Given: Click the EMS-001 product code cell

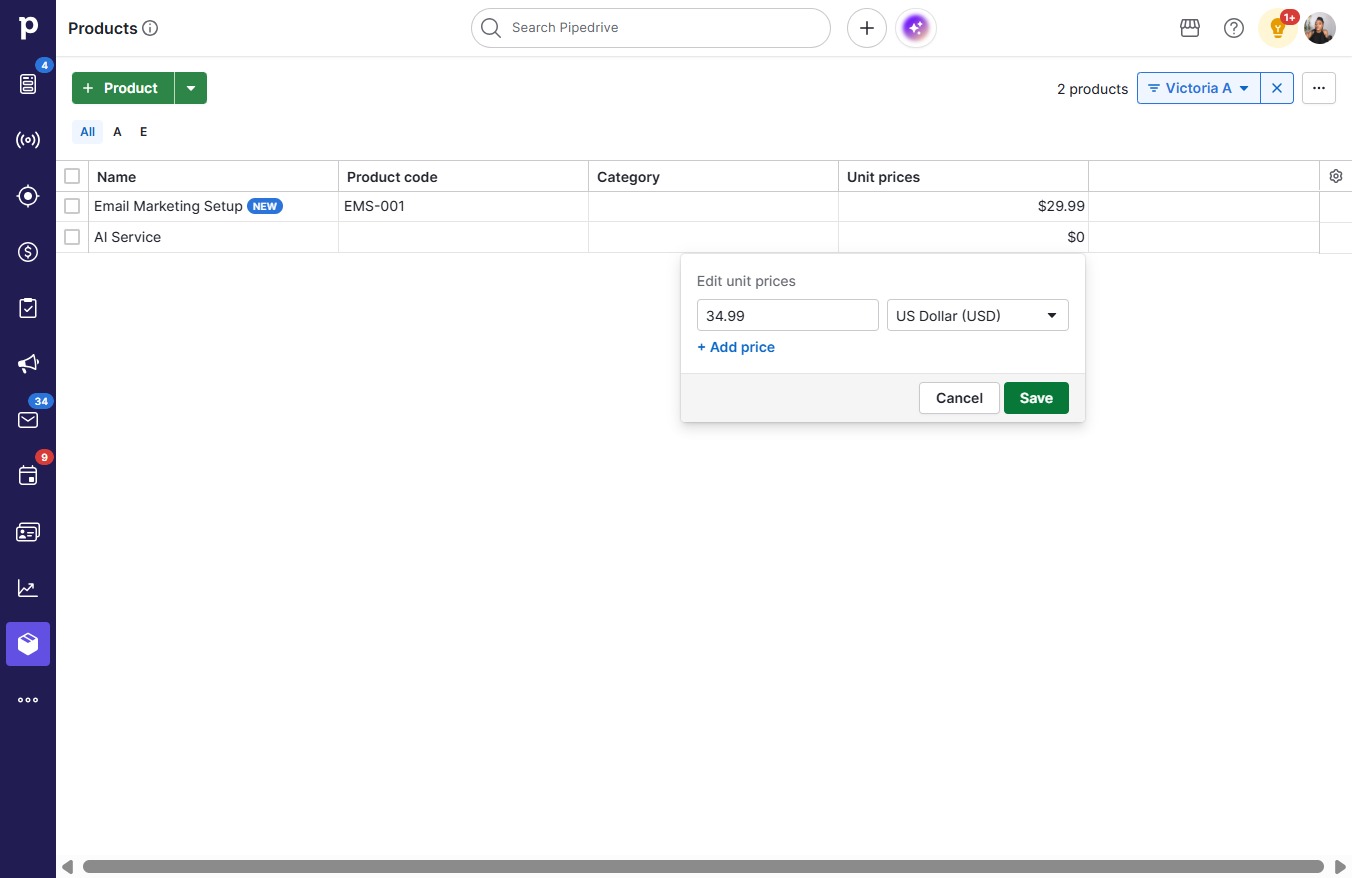Looking at the screenshot, I should pyautogui.click(x=463, y=206).
